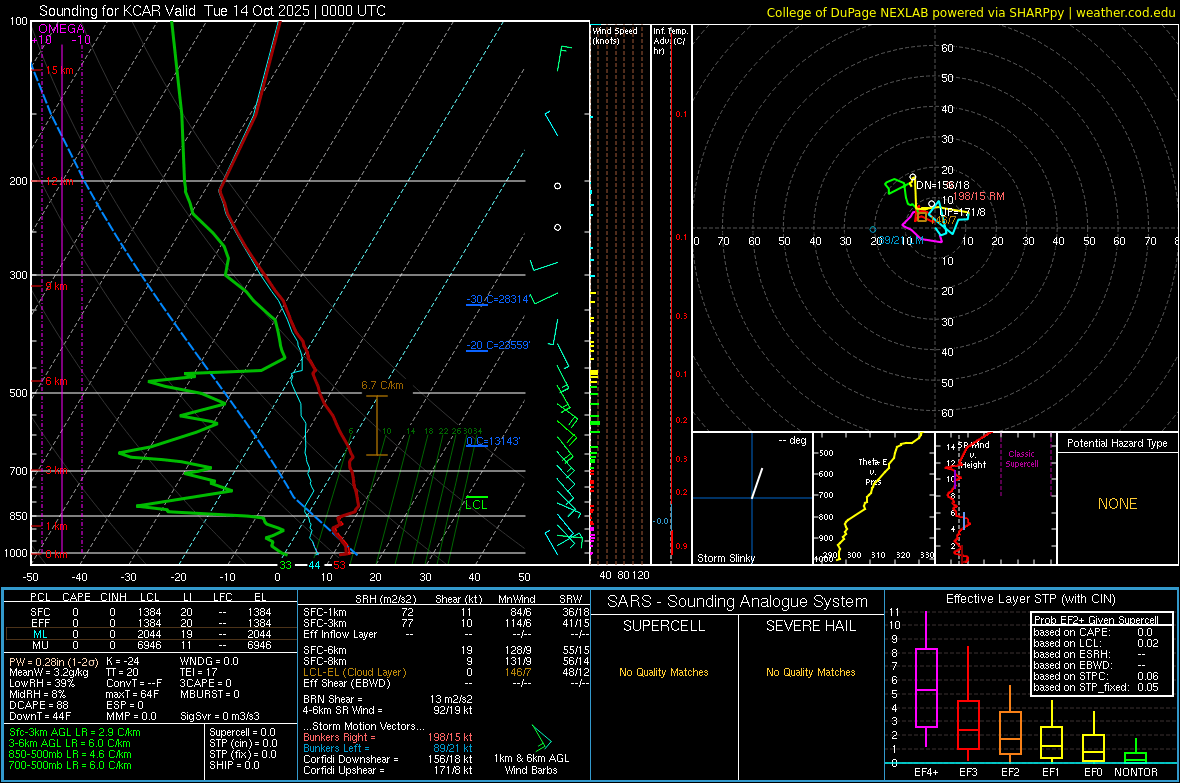Image resolution: width=1180 pixels, height=783 pixels.
Task: Click the 'Supercell = 0.0' composite value
Action: (x=242, y=733)
